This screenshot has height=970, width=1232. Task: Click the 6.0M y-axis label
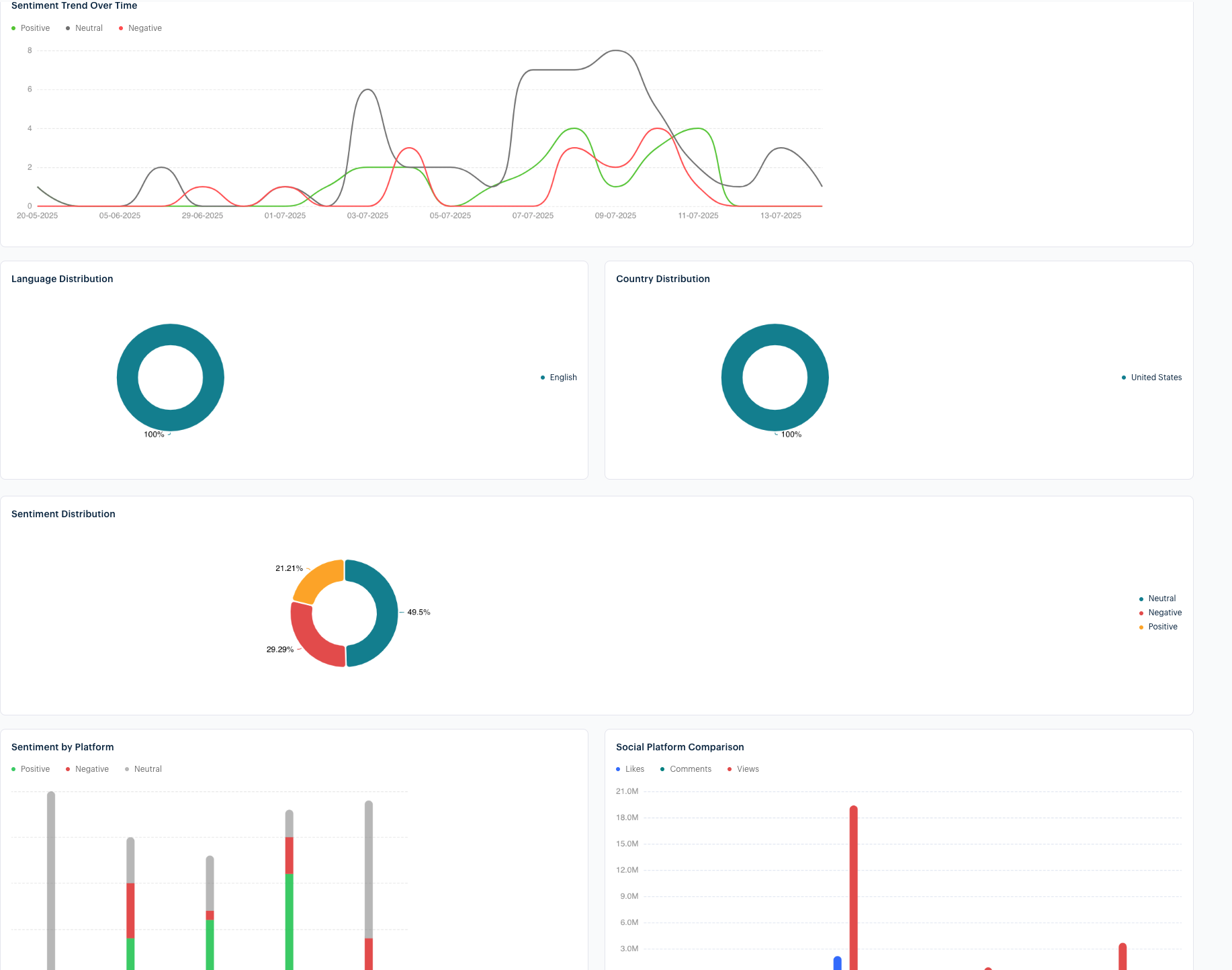coord(629,922)
